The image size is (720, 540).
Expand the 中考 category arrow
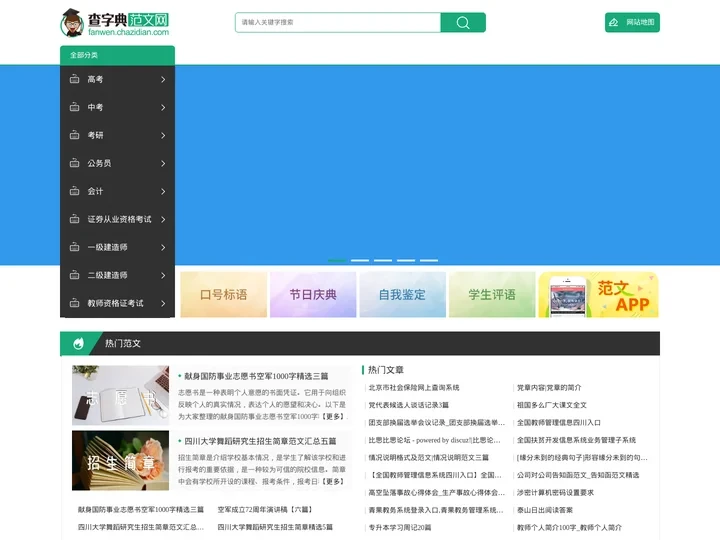(163, 107)
